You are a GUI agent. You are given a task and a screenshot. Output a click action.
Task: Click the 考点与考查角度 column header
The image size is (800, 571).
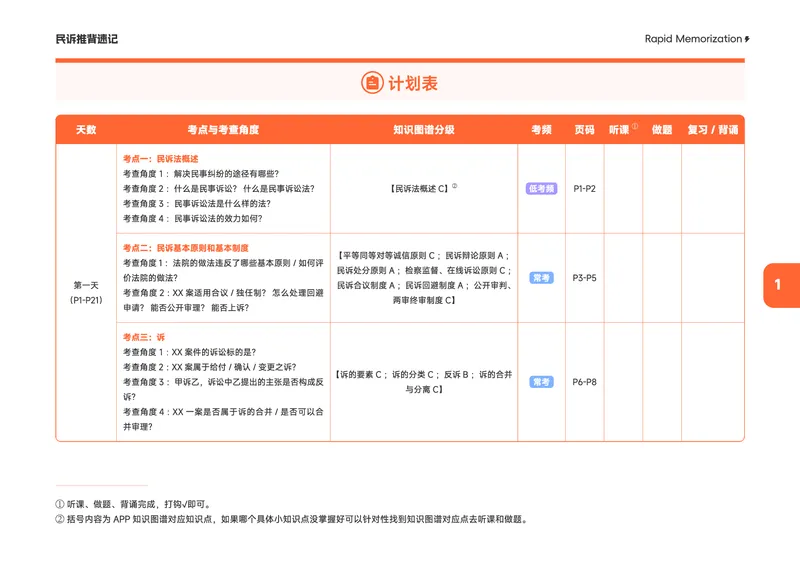click(223, 130)
